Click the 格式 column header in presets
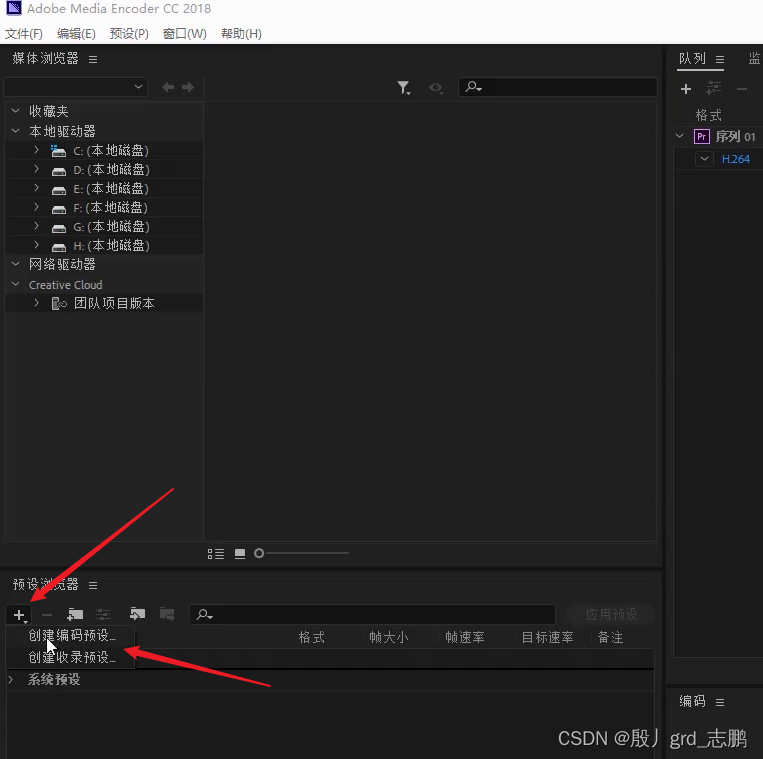763x759 pixels. click(x=311, y=637)
